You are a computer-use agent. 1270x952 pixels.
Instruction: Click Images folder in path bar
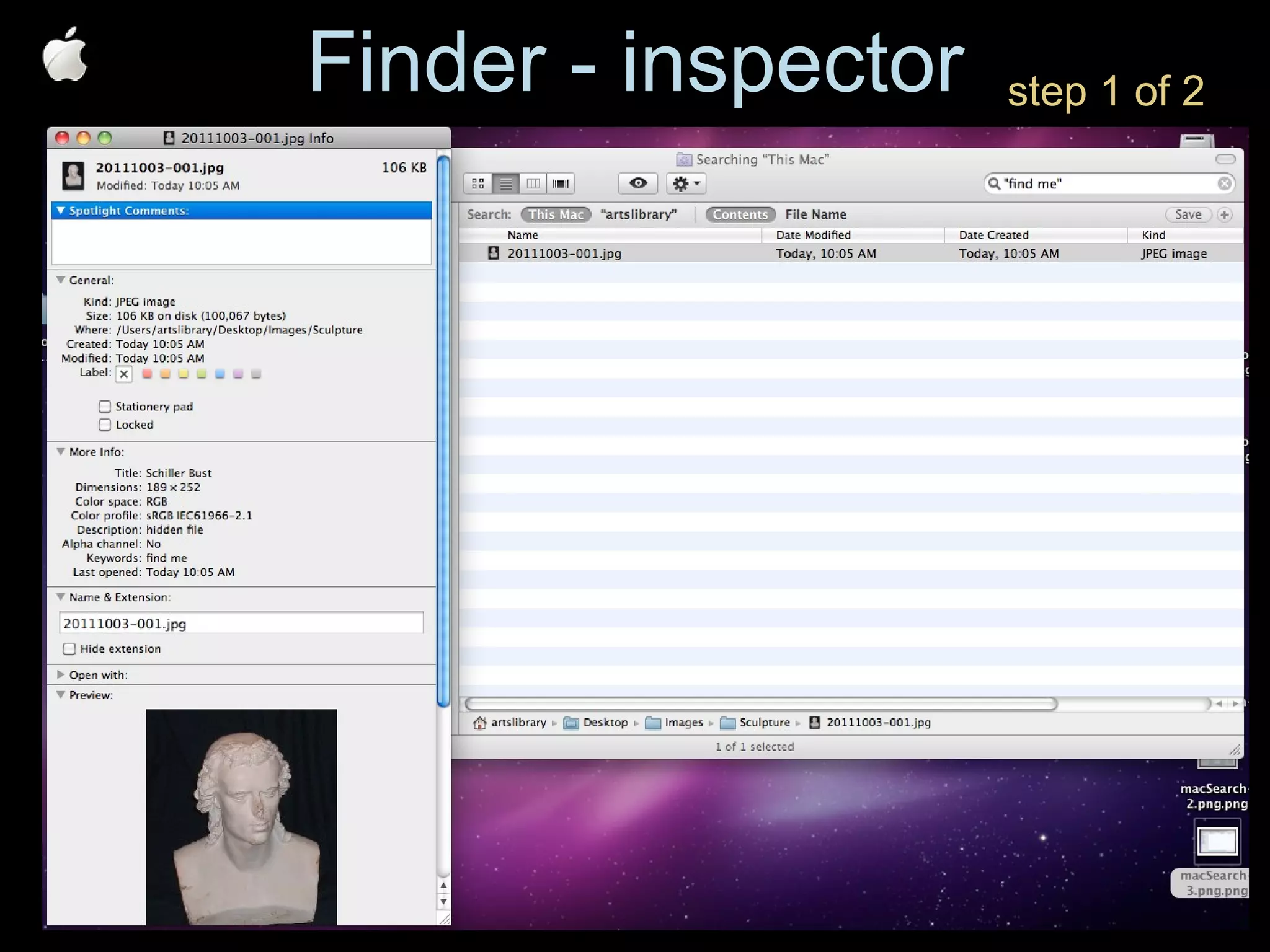pos(675,723)
